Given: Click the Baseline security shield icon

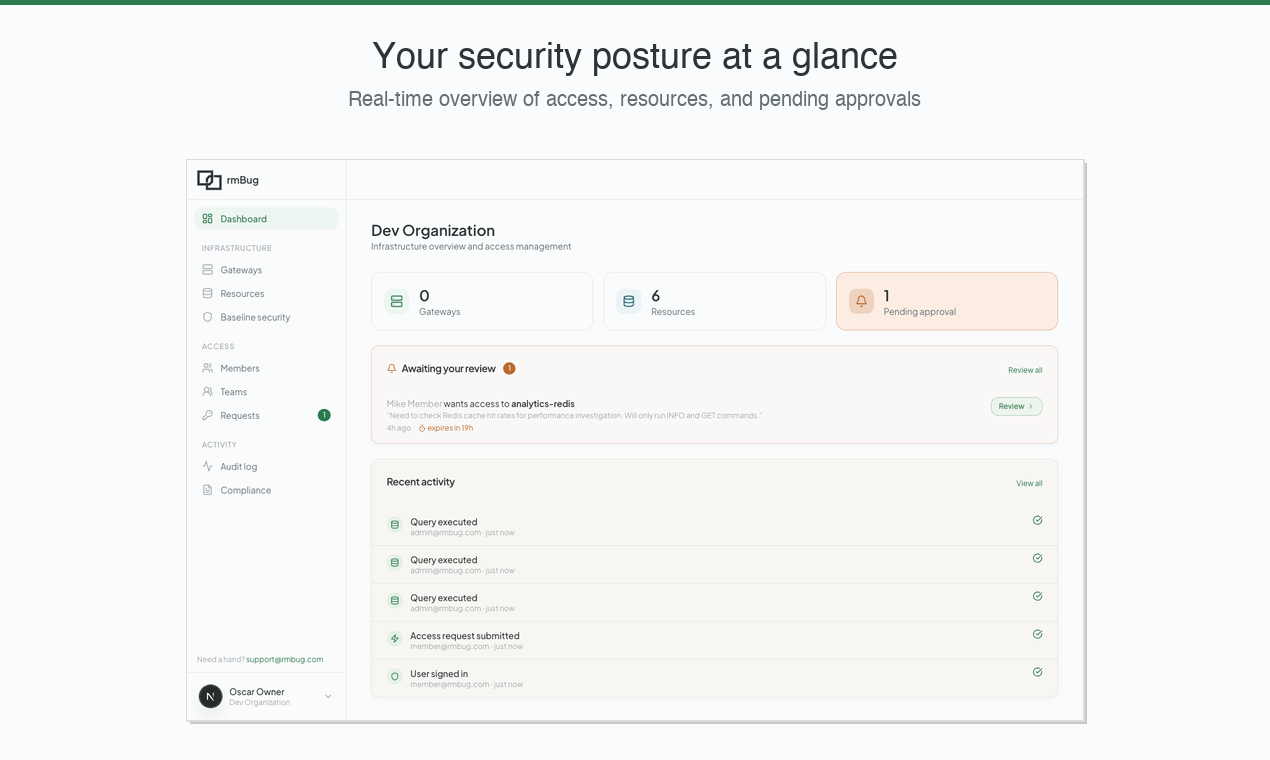Looking at the screenshot, I should 207,317.
